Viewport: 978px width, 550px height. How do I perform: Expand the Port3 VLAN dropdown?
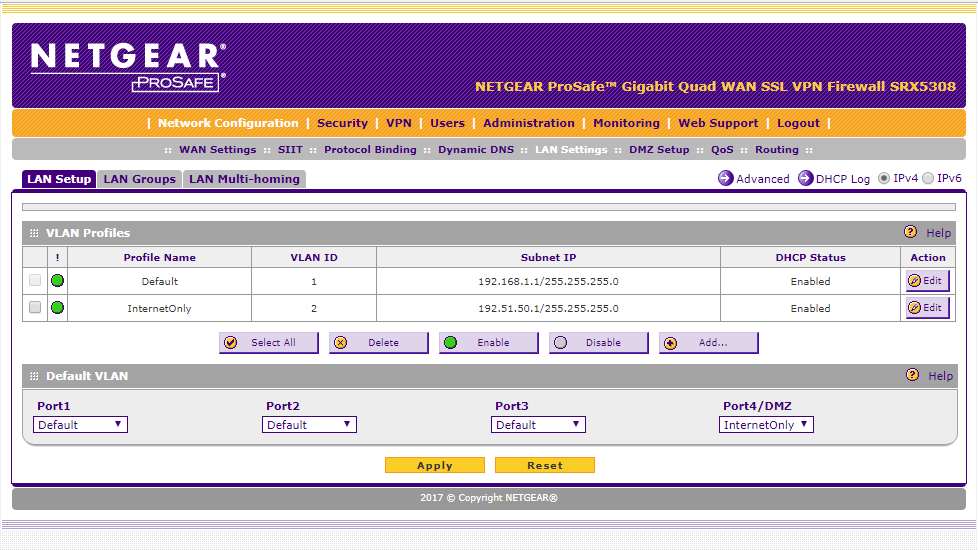click(538, 425)
